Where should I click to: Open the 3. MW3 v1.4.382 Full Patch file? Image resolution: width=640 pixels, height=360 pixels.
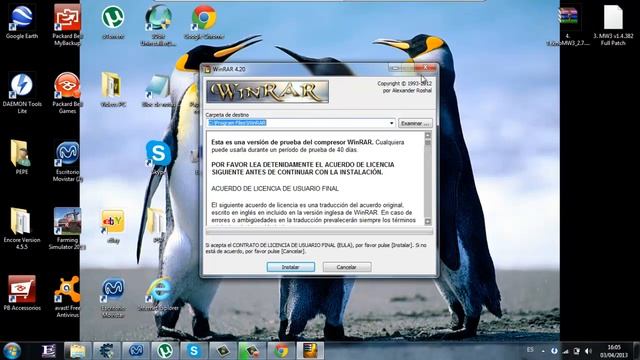click(613, 25)
